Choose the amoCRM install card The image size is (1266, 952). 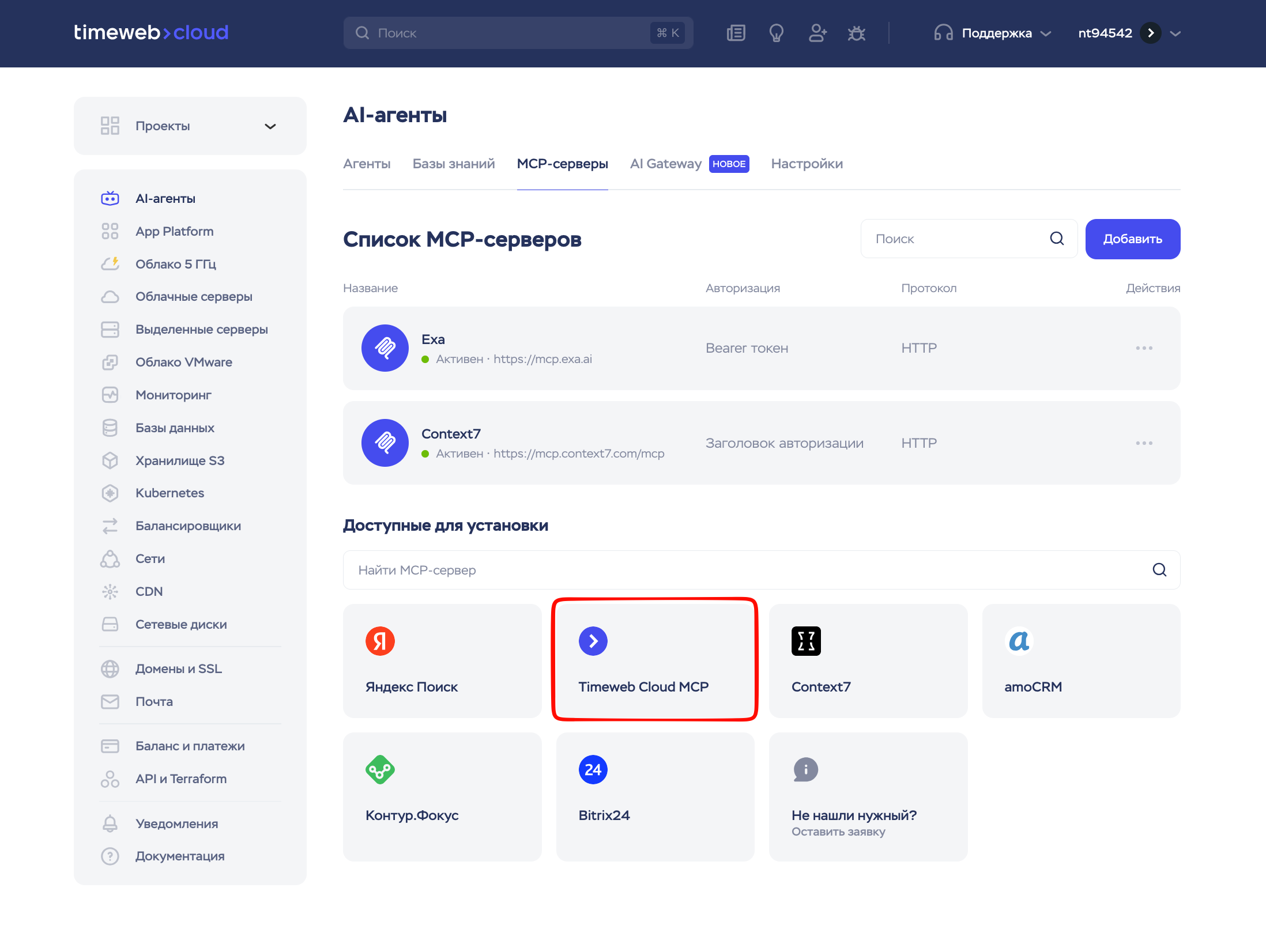click(1081, 660)
